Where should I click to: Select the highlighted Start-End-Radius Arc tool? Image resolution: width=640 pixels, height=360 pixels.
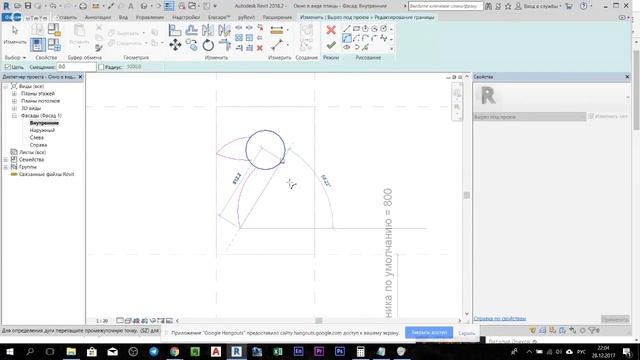click(347, 38)
